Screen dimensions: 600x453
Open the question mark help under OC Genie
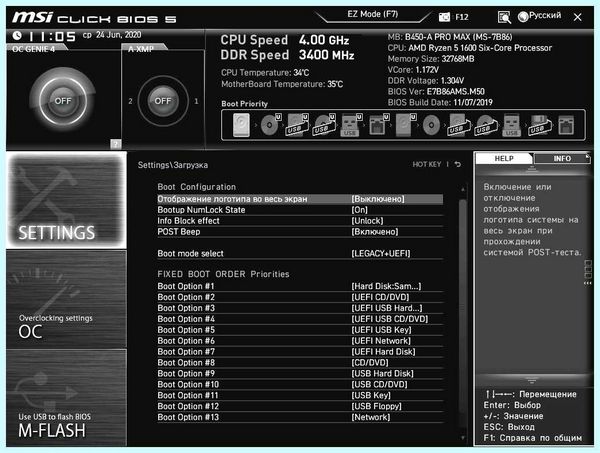[x=116, y=144]
